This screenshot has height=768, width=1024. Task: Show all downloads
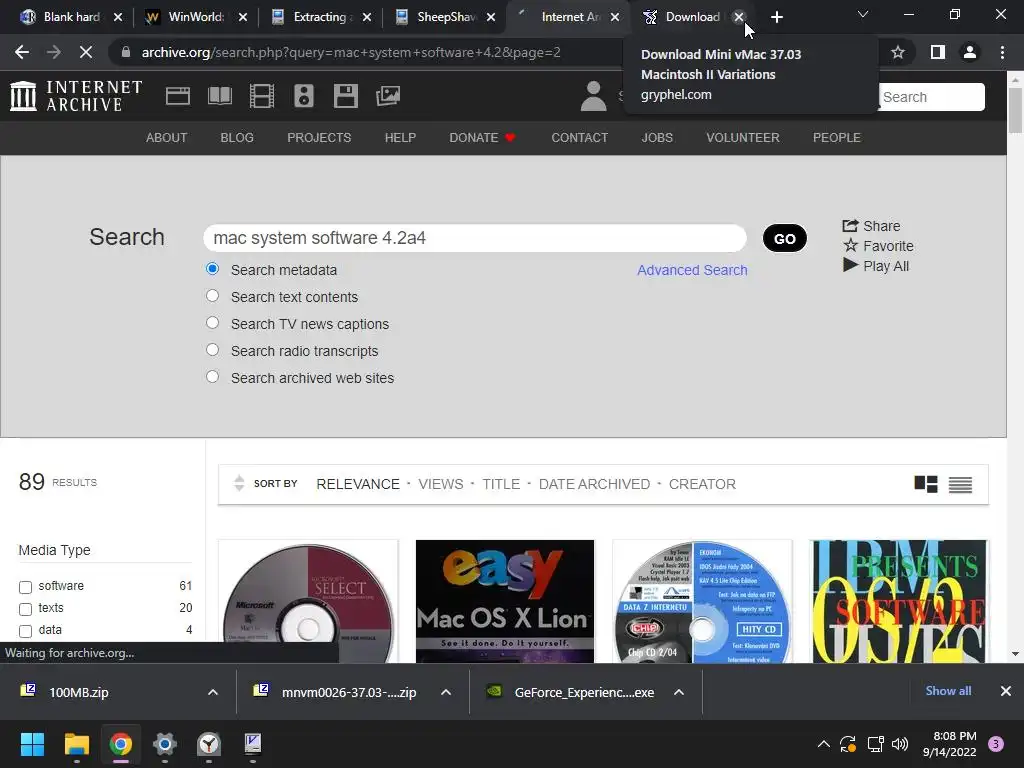pyautogui.click(x=948, y=691)
